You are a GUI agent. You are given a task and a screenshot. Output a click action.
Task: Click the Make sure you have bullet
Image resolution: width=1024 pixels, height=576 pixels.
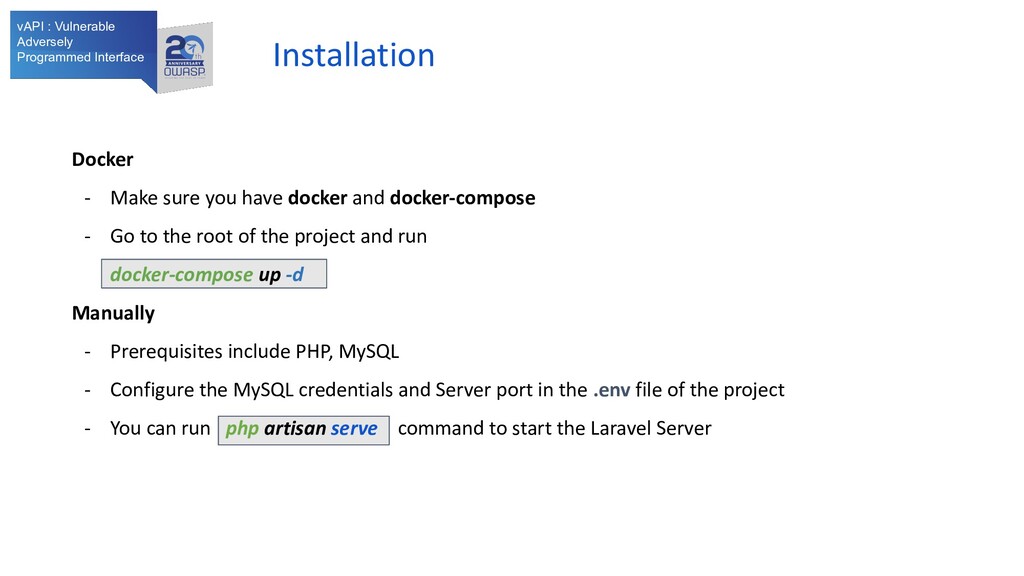[x=323, y=198]
